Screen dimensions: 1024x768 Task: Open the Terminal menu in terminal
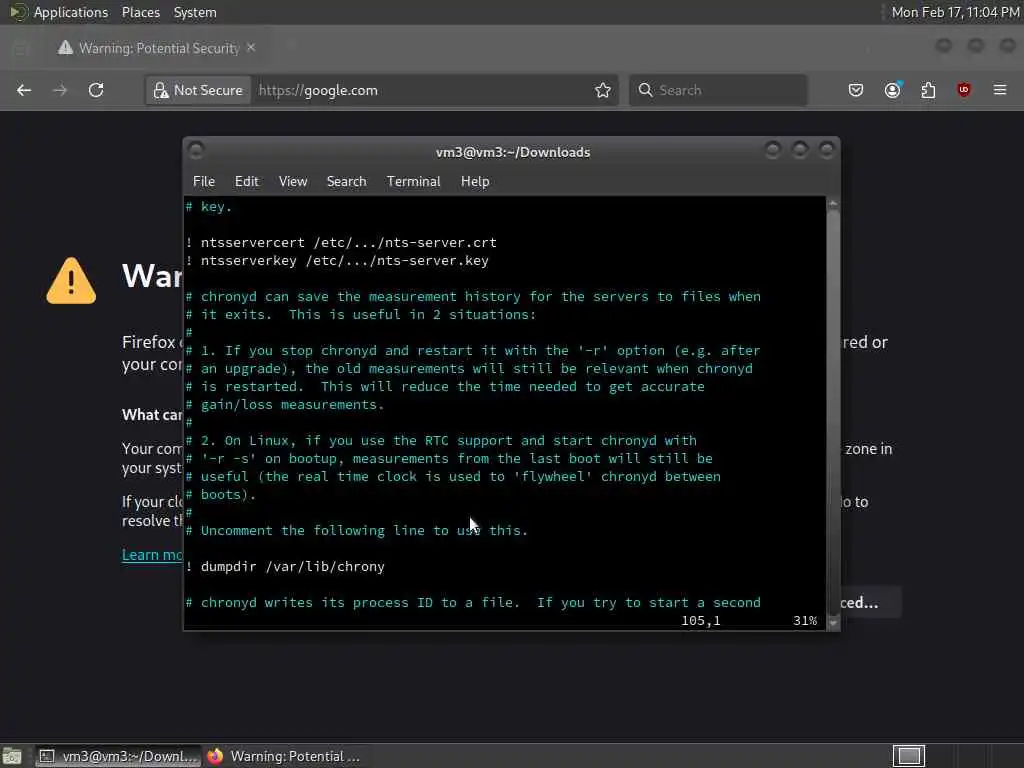(413, 182)
